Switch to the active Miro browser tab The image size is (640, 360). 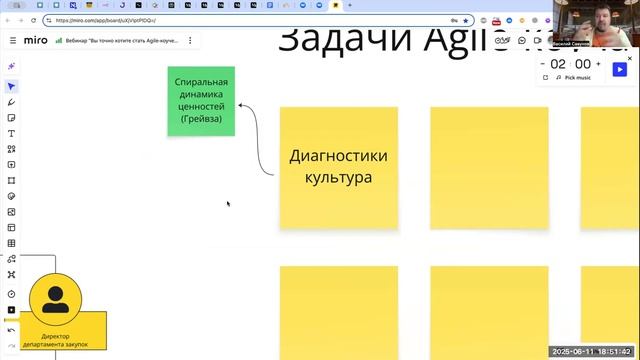336,5
